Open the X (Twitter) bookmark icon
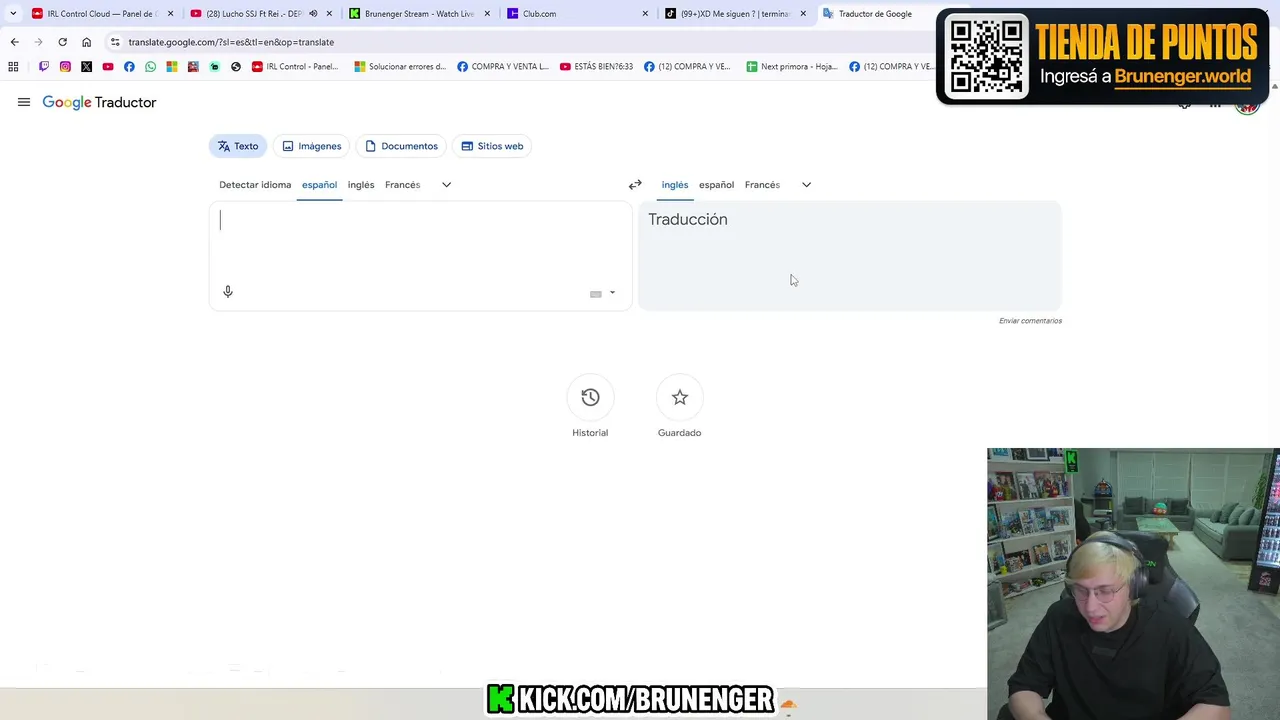1280x720 pixels. (86, 67)
